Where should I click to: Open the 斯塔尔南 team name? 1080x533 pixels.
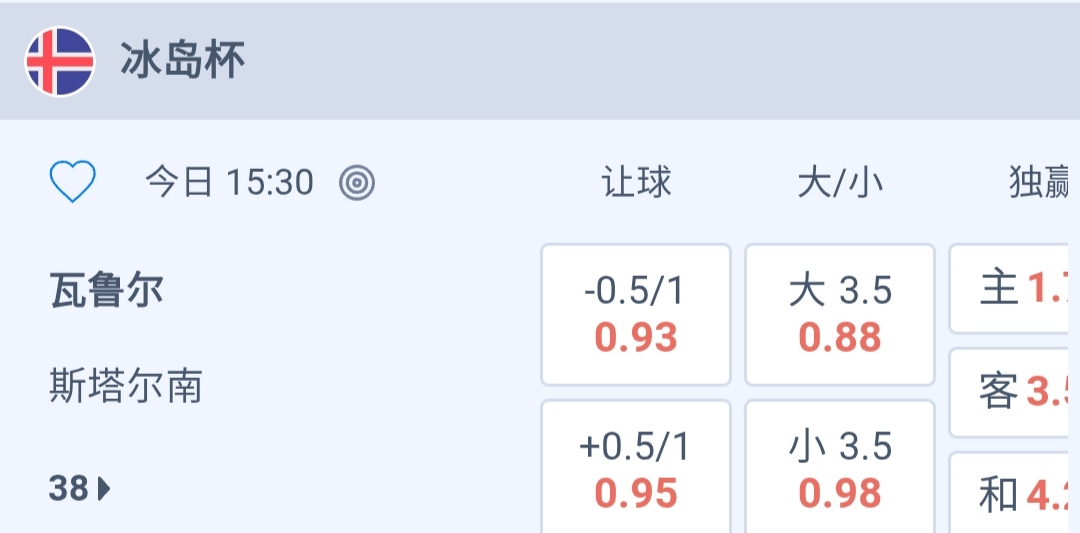pyautogui.click(x=126, y=385)
